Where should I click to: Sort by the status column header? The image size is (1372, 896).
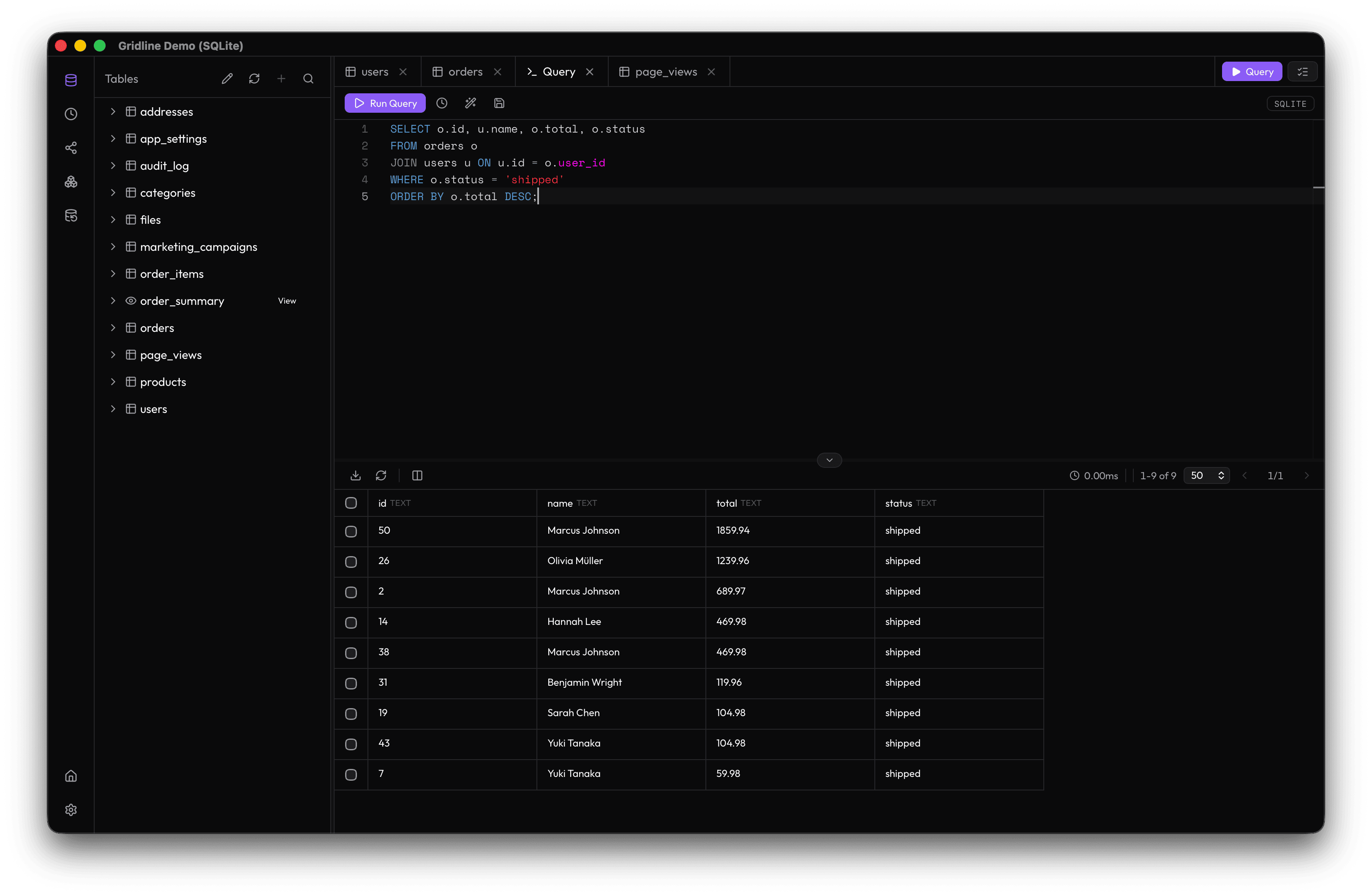pyautogui.click(x=959, y=503)
